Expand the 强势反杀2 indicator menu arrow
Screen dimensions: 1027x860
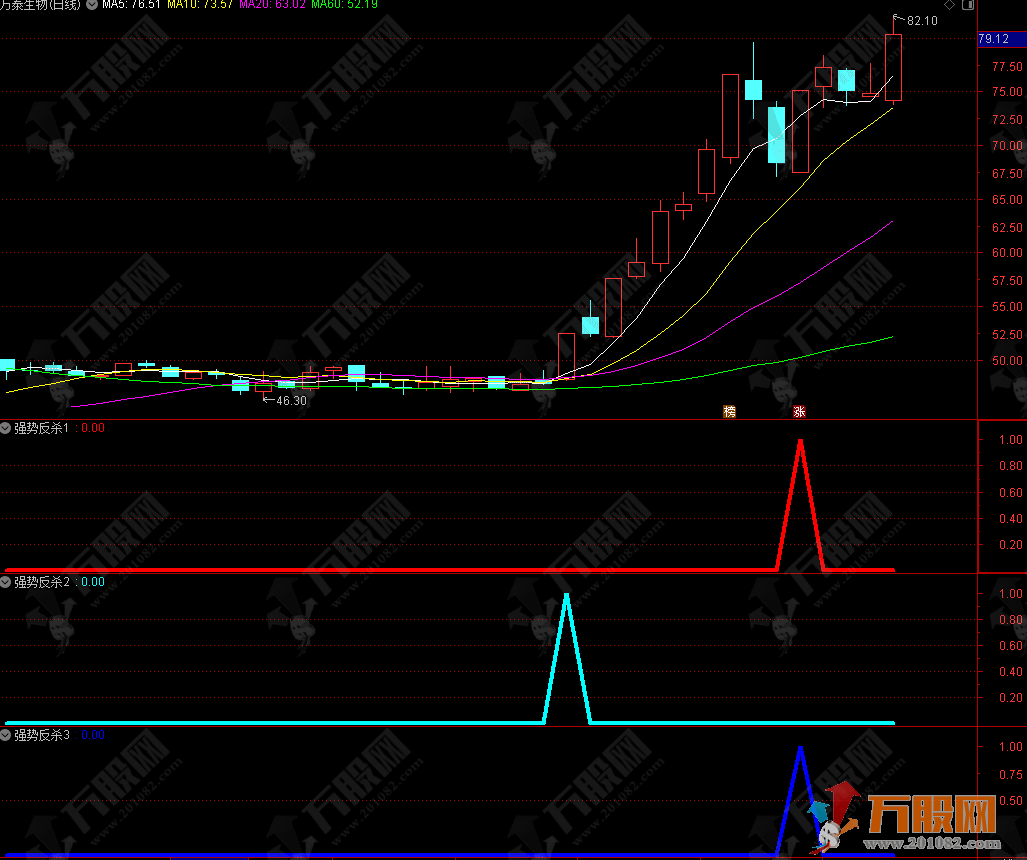pos(6,582)
